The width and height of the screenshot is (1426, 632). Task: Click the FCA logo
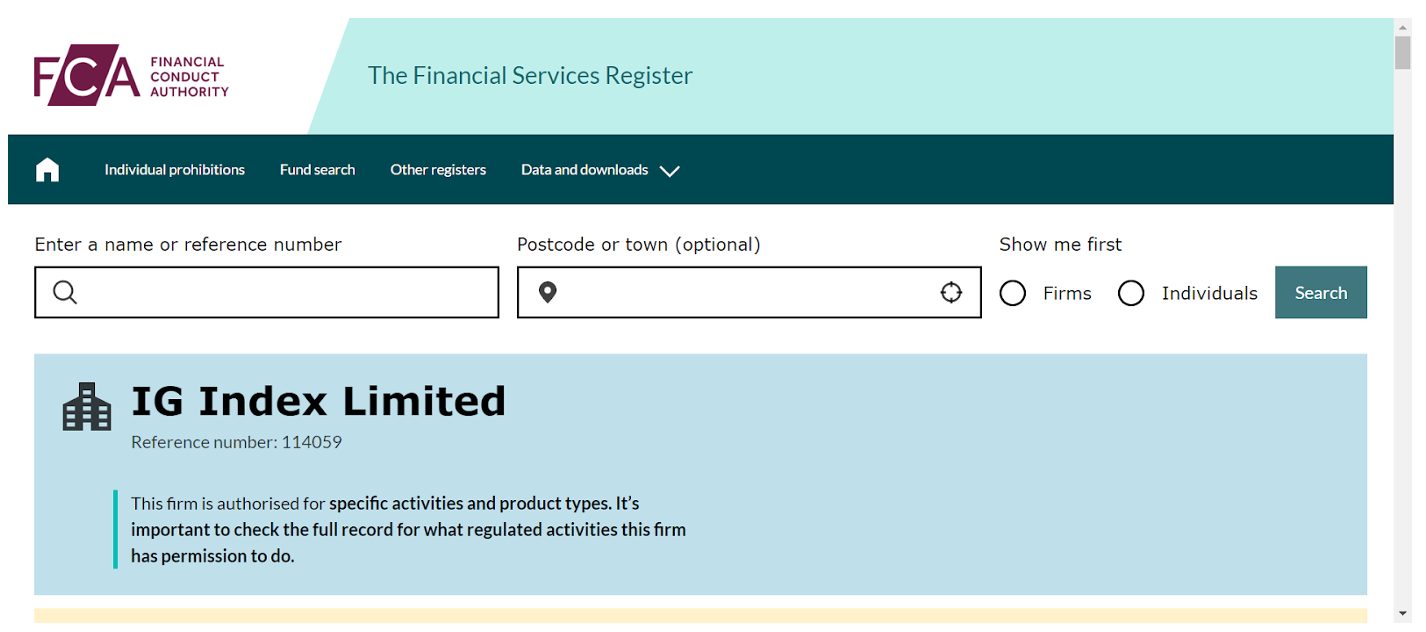(x=131, y=76)
